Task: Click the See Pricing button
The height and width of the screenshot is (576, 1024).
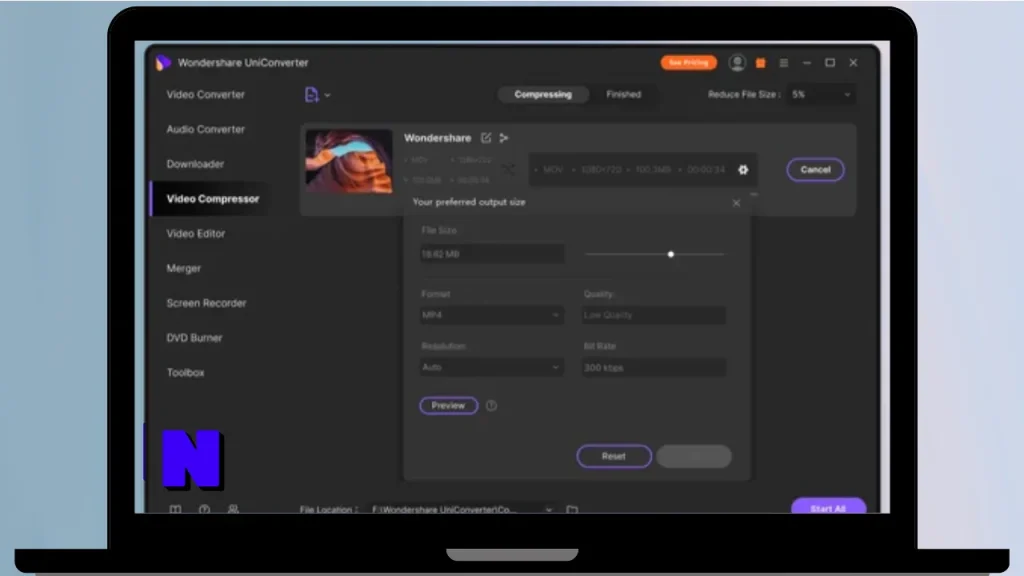Action: coord(688,63)
